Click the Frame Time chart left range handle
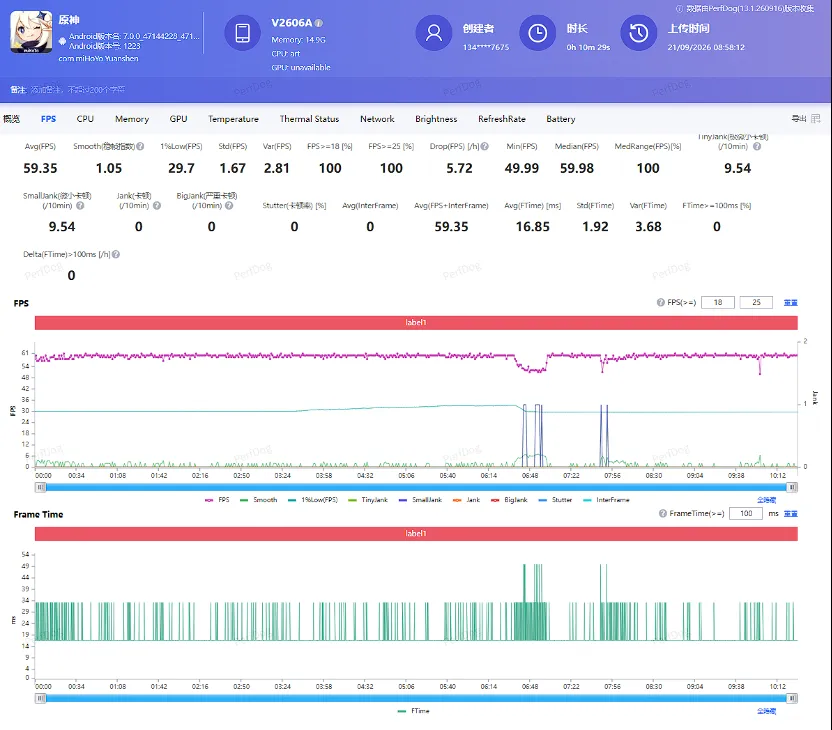 [40, 698]
